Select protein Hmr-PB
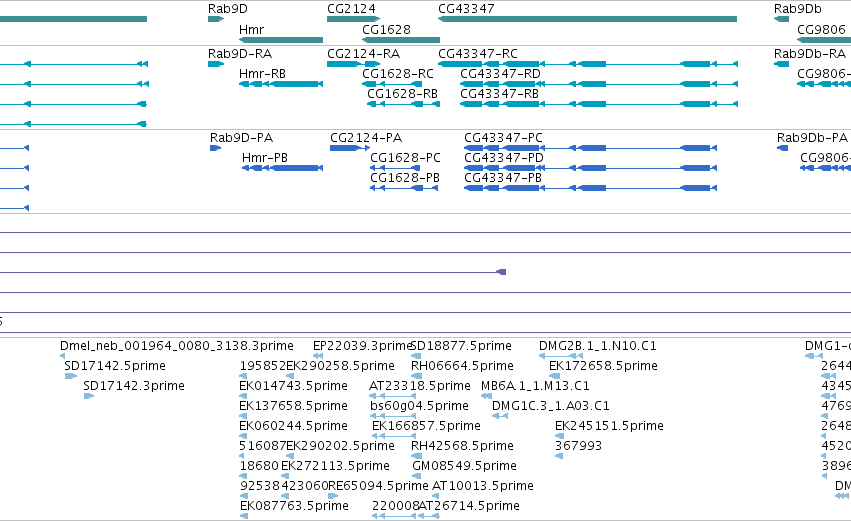Image resolution: width=851 pixels, height=521 pixels. 282,168
